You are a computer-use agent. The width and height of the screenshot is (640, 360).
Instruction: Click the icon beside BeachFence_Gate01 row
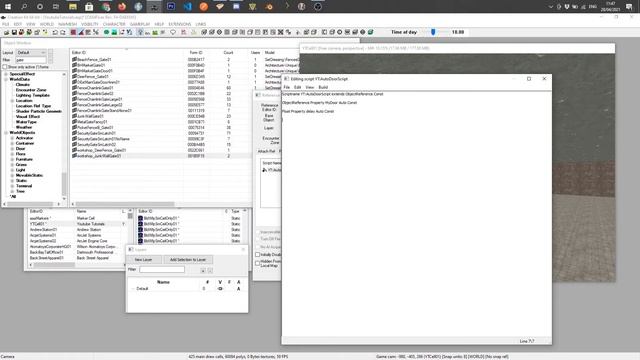pos(75,60)
